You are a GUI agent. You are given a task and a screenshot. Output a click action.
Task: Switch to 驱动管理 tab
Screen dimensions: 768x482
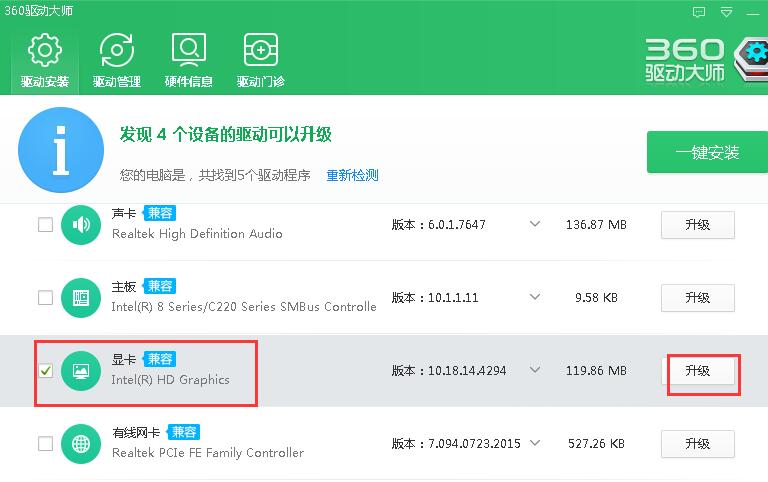click(117, 60)
